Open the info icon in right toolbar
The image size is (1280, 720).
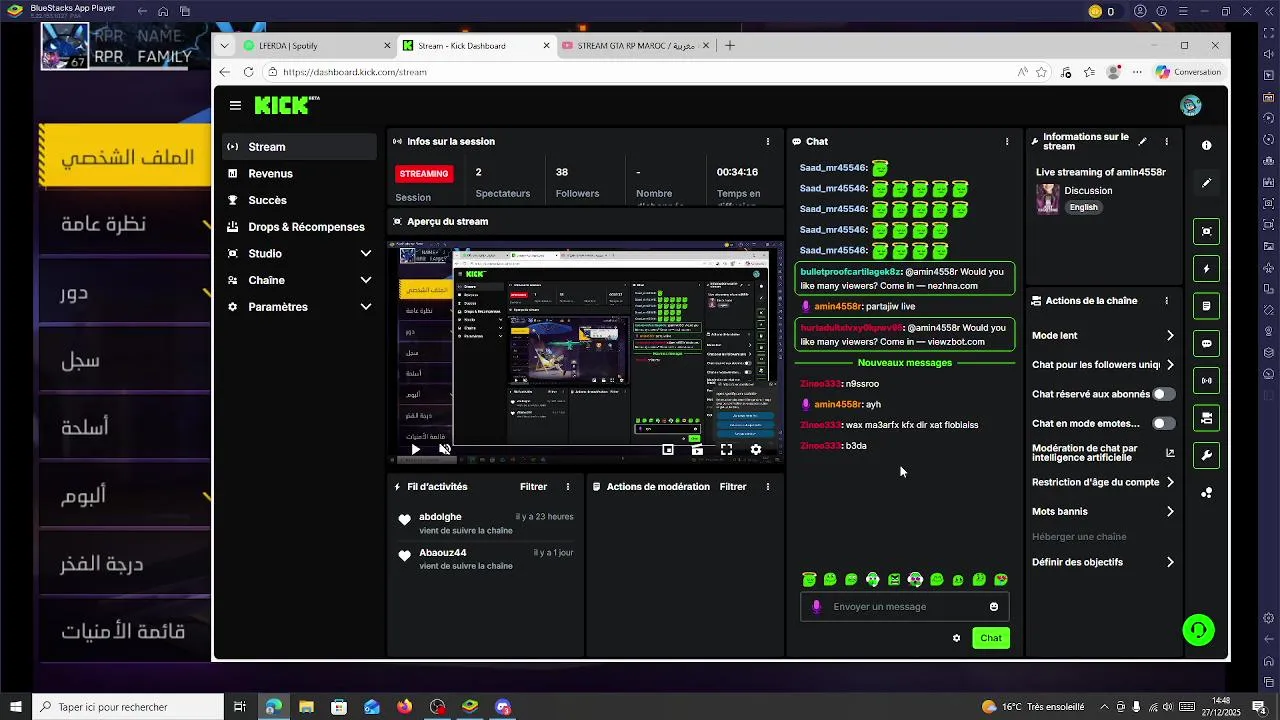click(x=1207, y=145)
